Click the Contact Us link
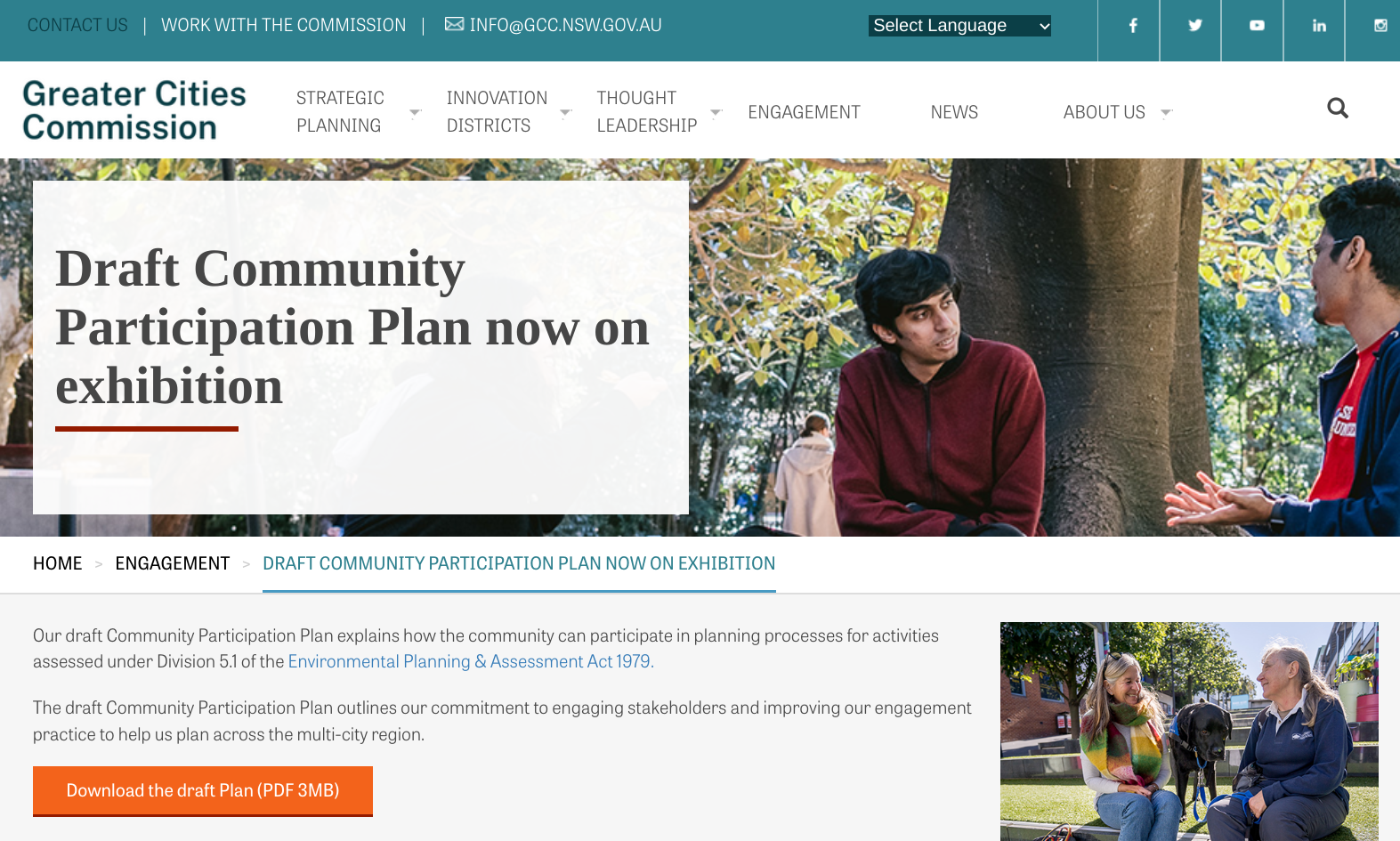The height and width of the screenshot is (841, 1400). pyautogui.click(x=77, y=25)
